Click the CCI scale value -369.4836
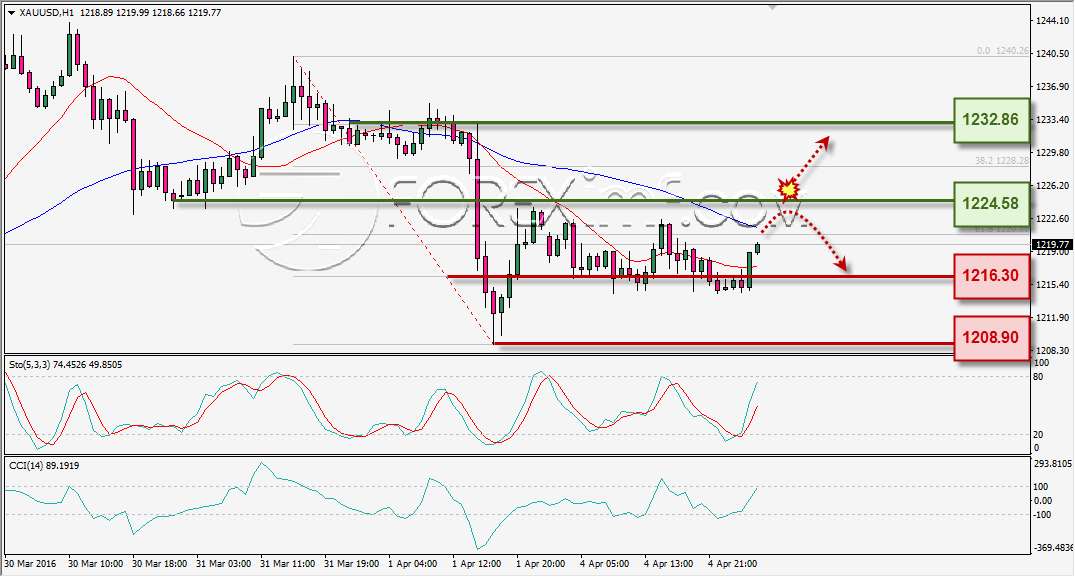Viewport: 1075px width, 577px height. (1052, 548)
